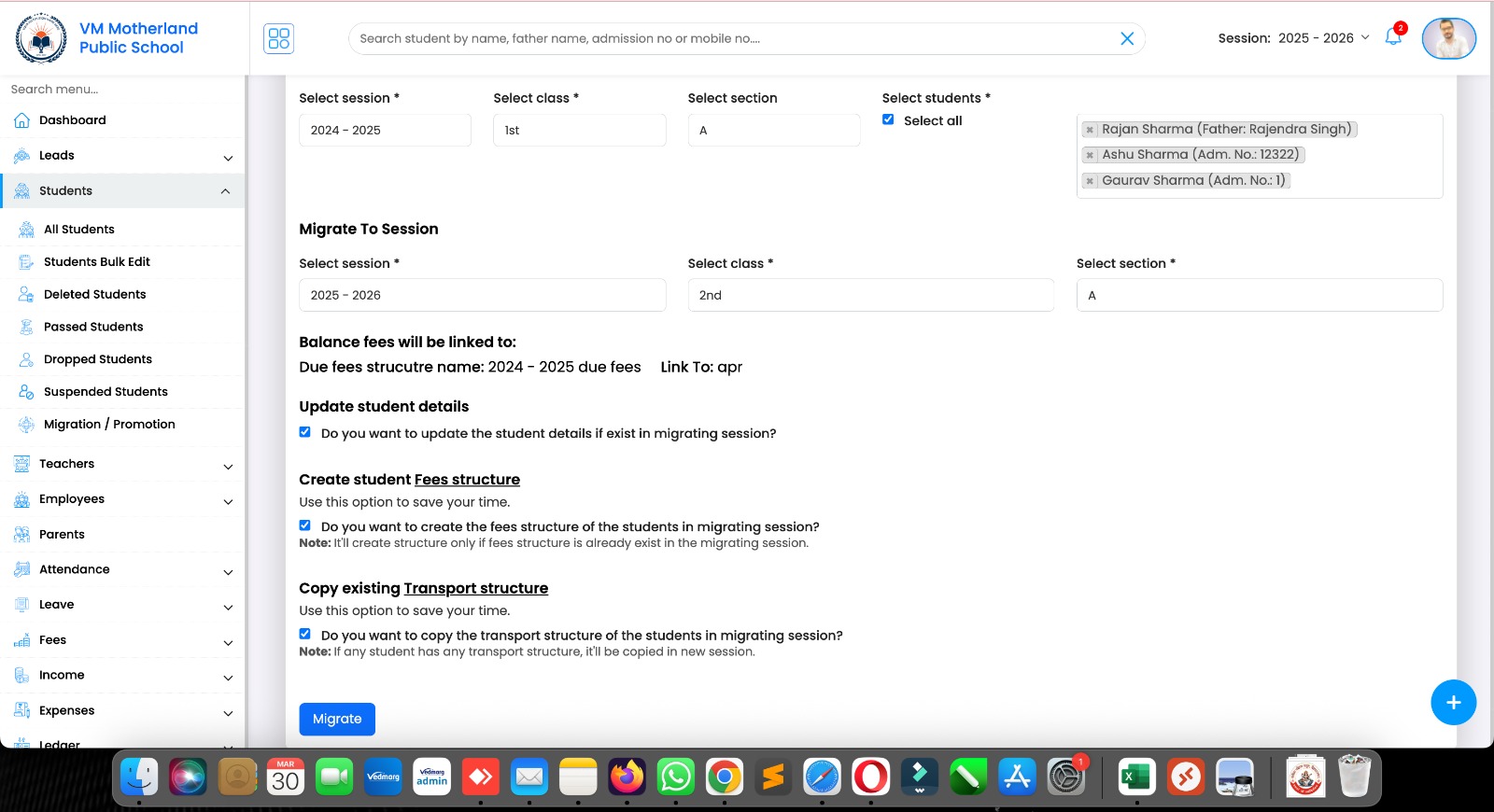Image resolution: width=1494 pixels, height=812 pixels.
Task: Clear the student search with X icon
Action: (x=1127, y=38)
